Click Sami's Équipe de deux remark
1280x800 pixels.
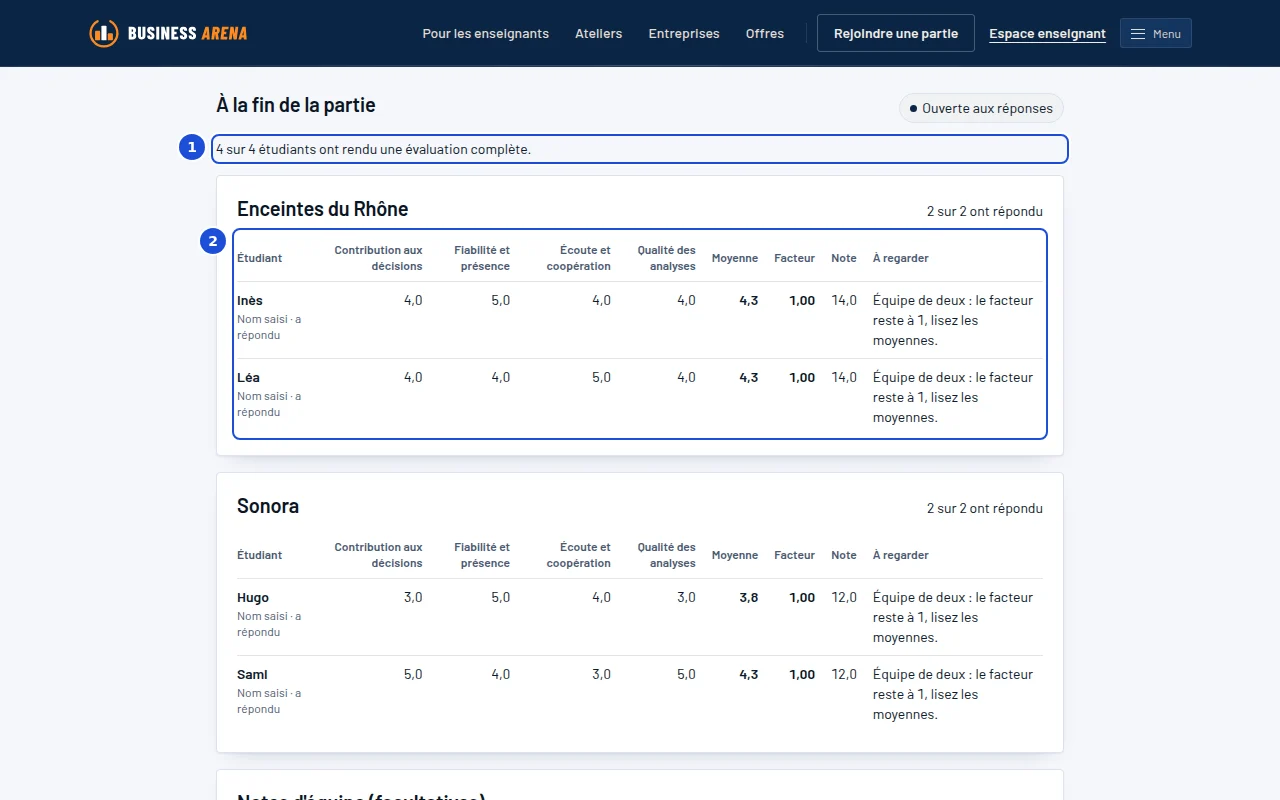point(953,694)
